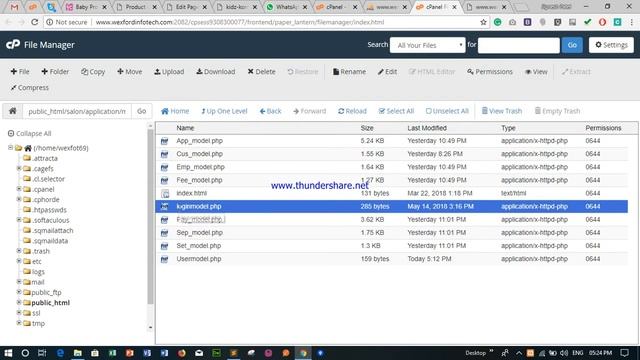Expand the .cphorde folder

pos(19,199)
